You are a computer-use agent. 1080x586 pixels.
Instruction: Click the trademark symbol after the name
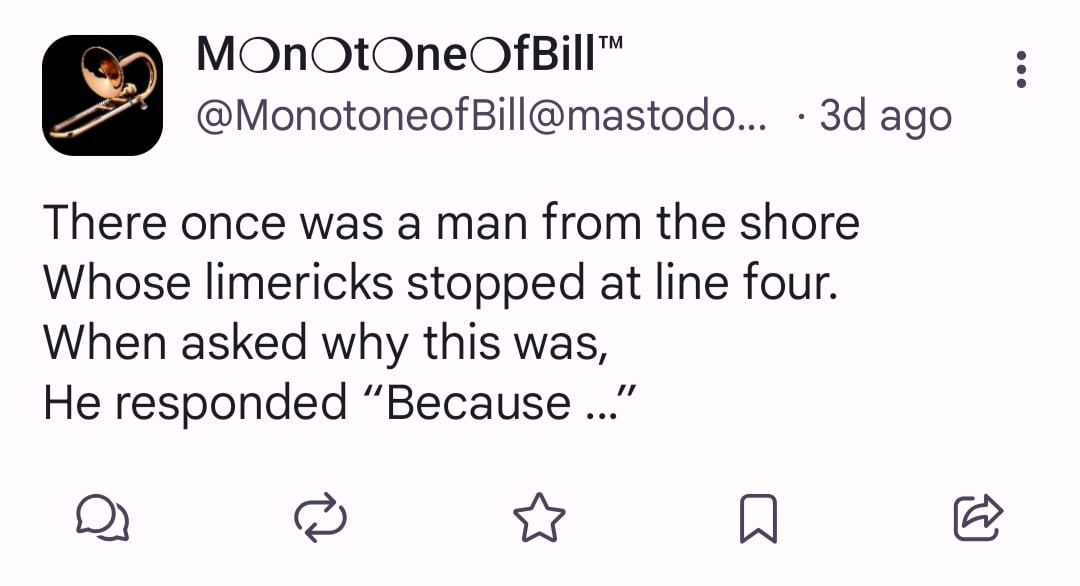coord(612,45)
